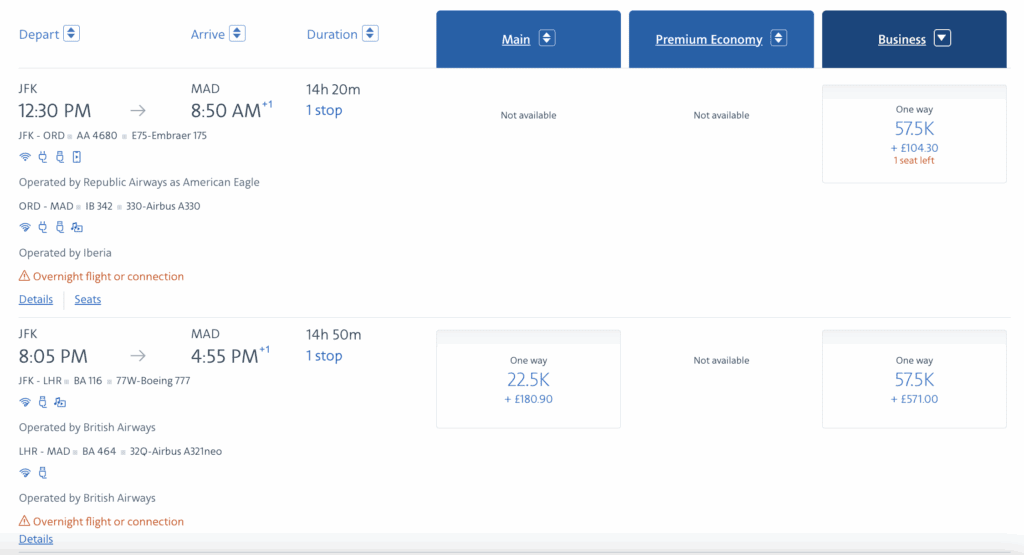Click the 'Arrive' column label
Image resolution: width=1024 pixels, height=555 pixels.
(208, 35)
